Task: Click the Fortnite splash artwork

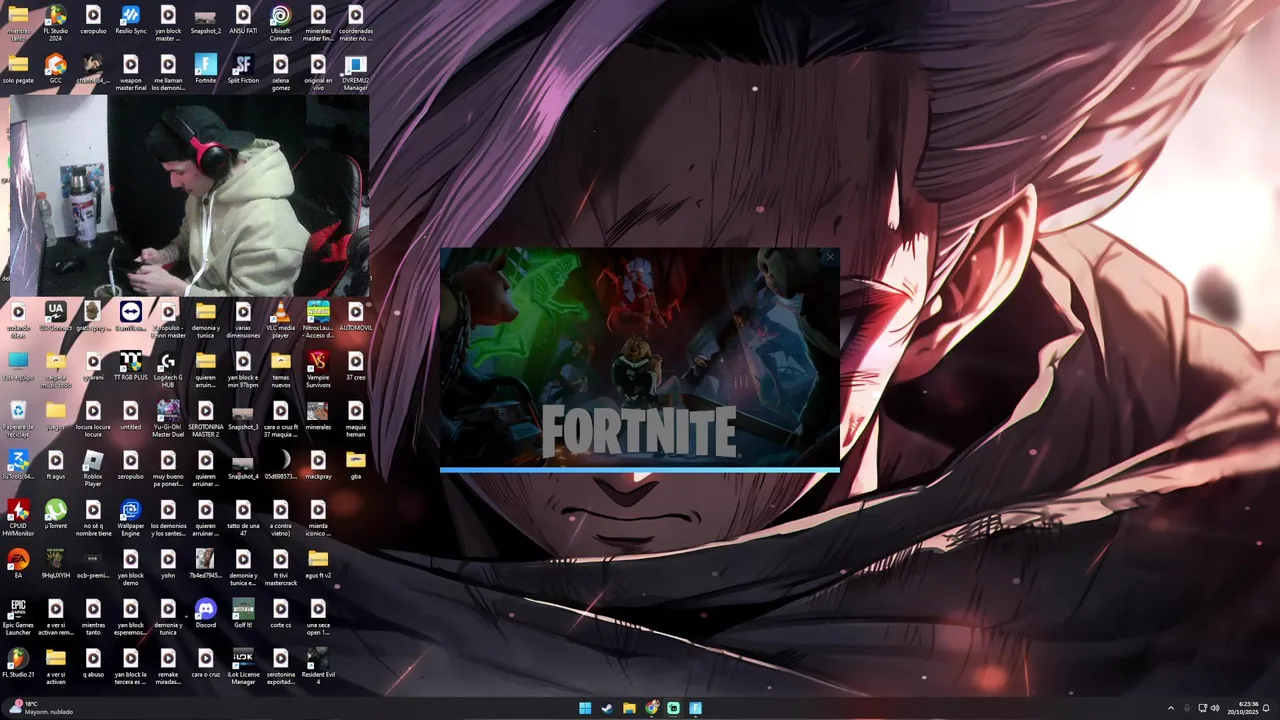Action: (640, 357)
